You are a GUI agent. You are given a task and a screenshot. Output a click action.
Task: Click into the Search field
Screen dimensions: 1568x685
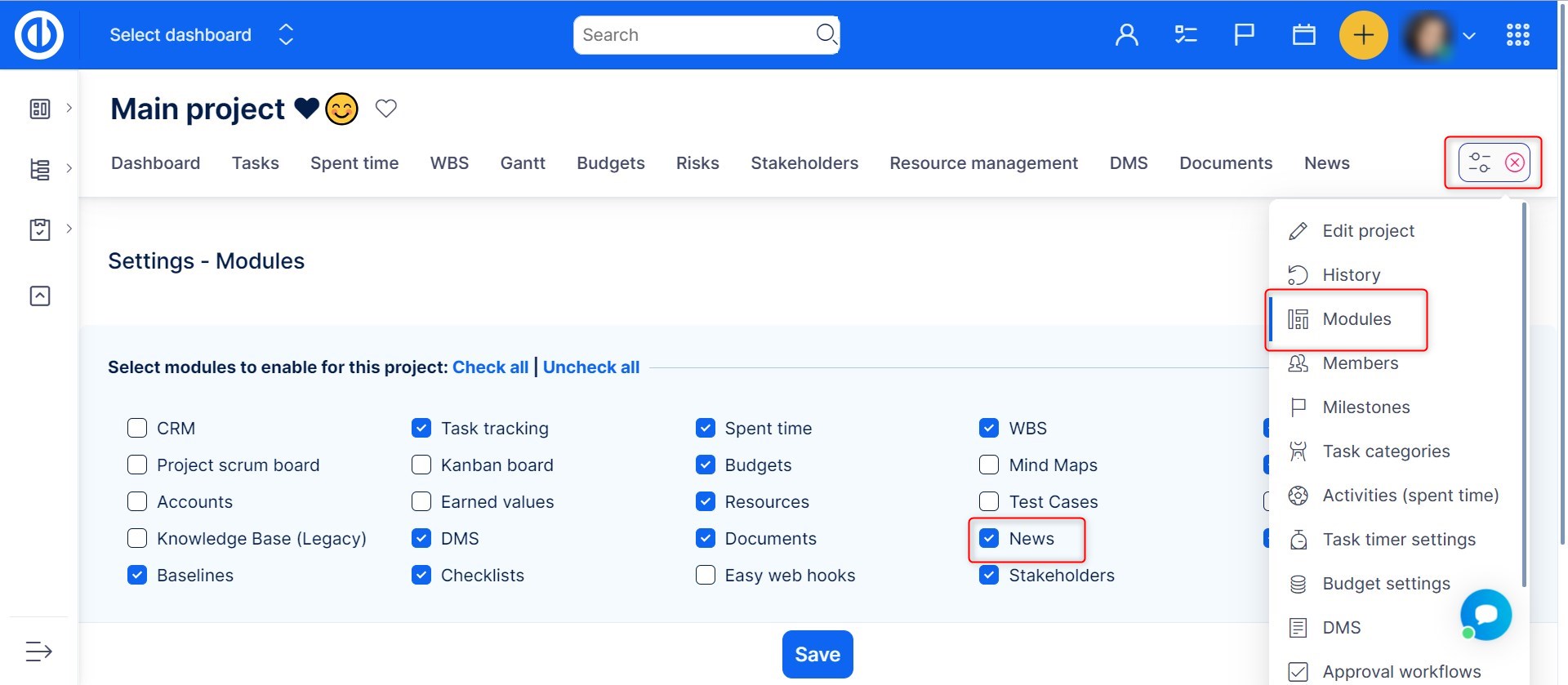(x=694, y=35)
